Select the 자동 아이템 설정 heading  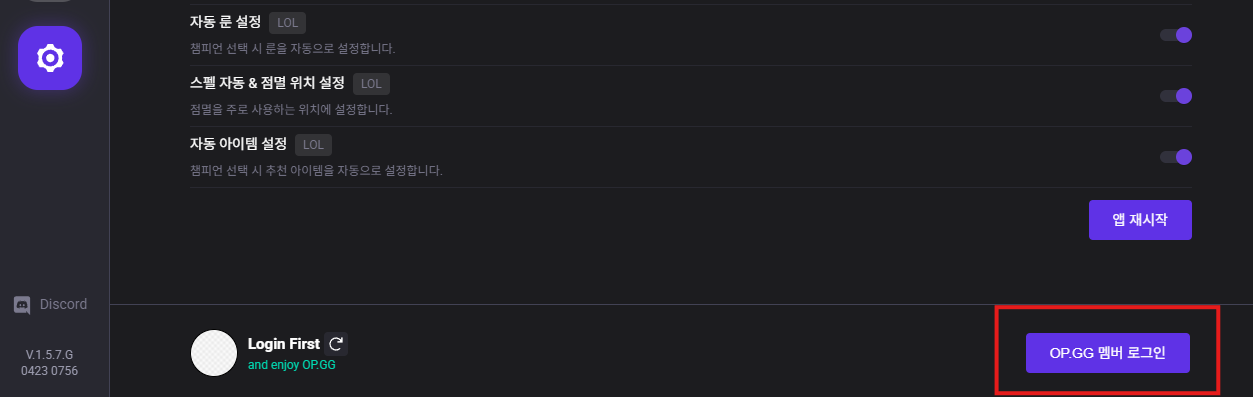[238, 143]
